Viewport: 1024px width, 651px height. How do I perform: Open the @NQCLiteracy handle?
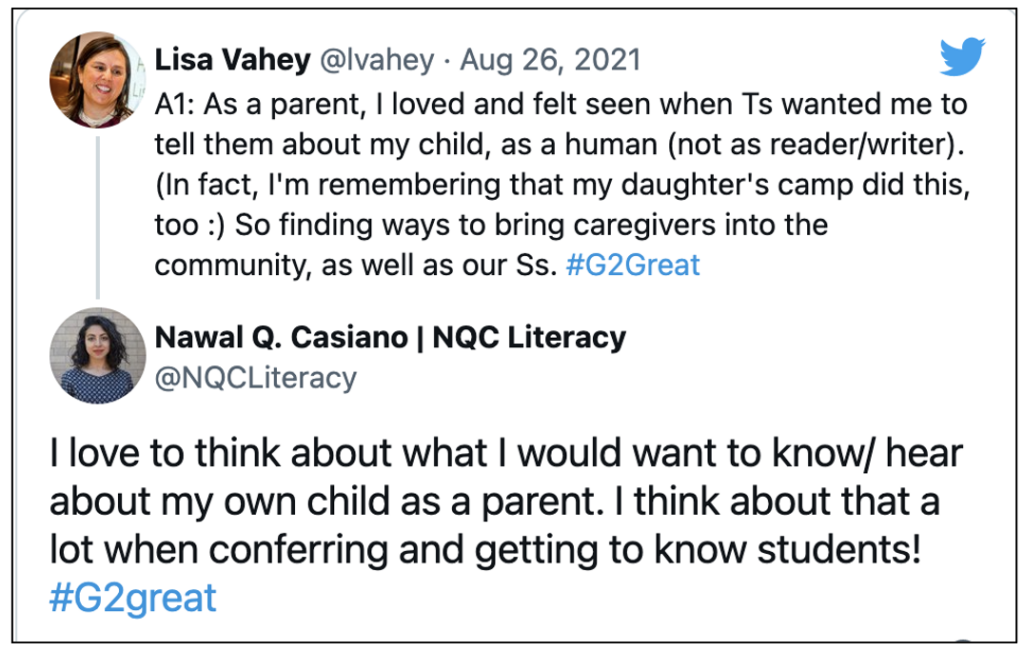[x=255, y=378]
